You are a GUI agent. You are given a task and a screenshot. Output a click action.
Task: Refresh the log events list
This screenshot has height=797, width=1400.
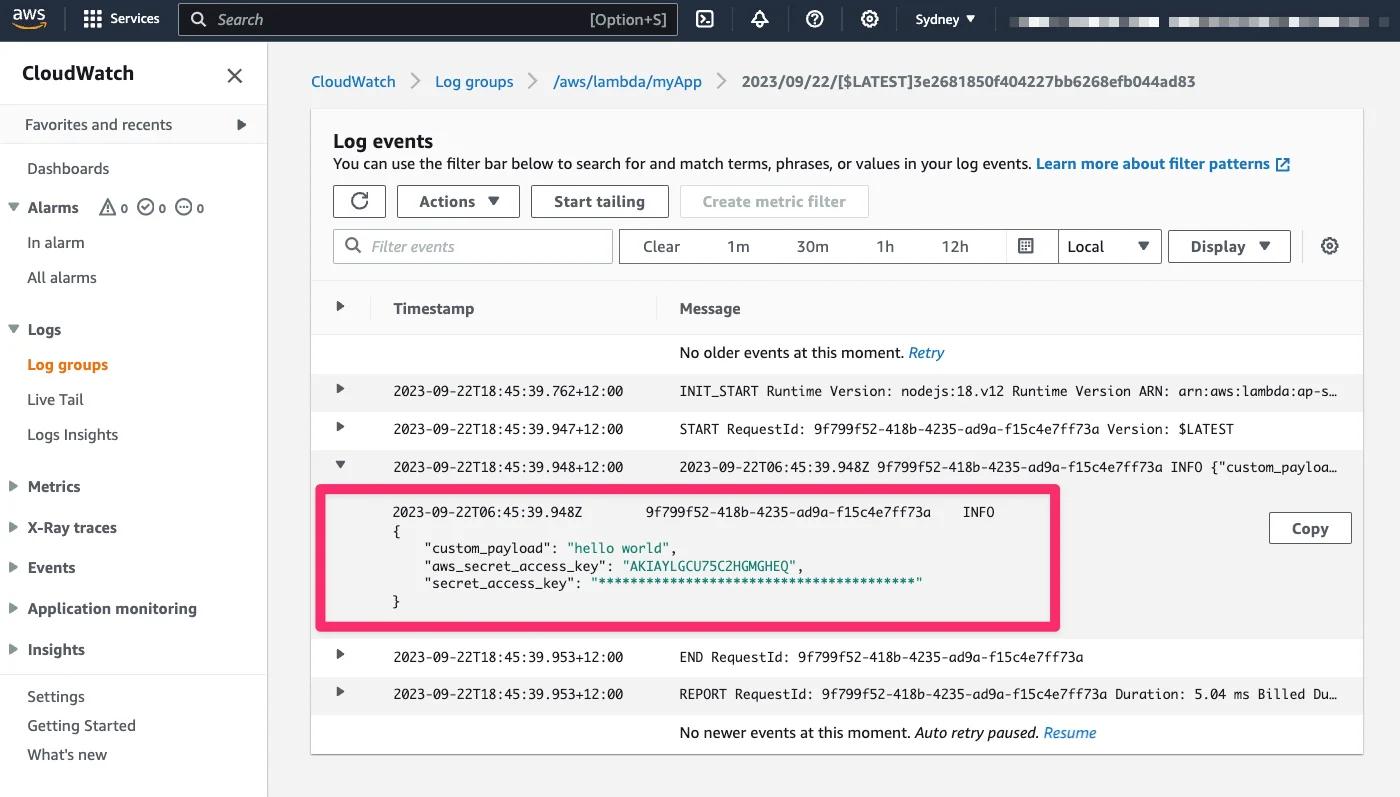[x=359, y=201]
